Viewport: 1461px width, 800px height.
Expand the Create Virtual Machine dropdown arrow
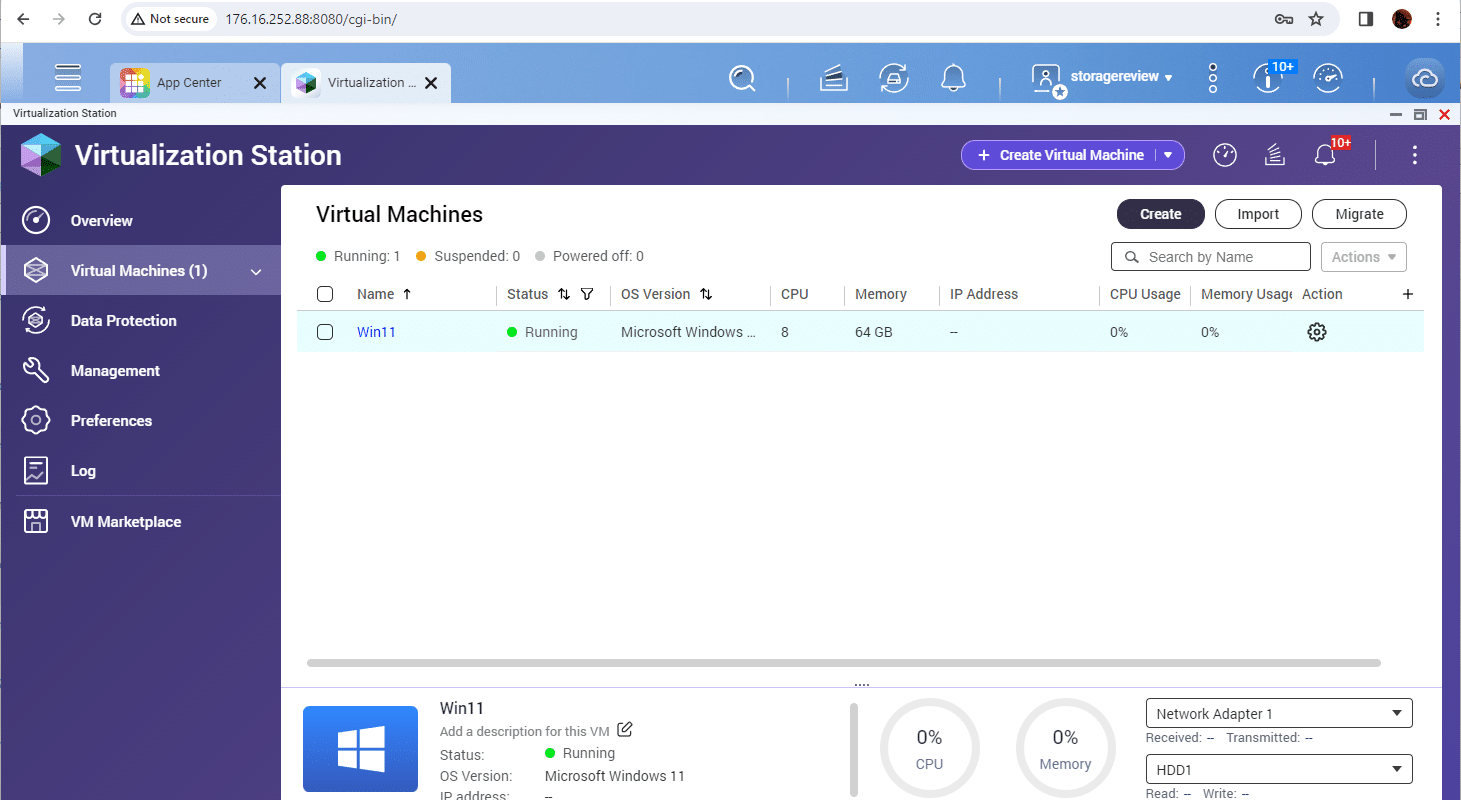[1168, 155]
